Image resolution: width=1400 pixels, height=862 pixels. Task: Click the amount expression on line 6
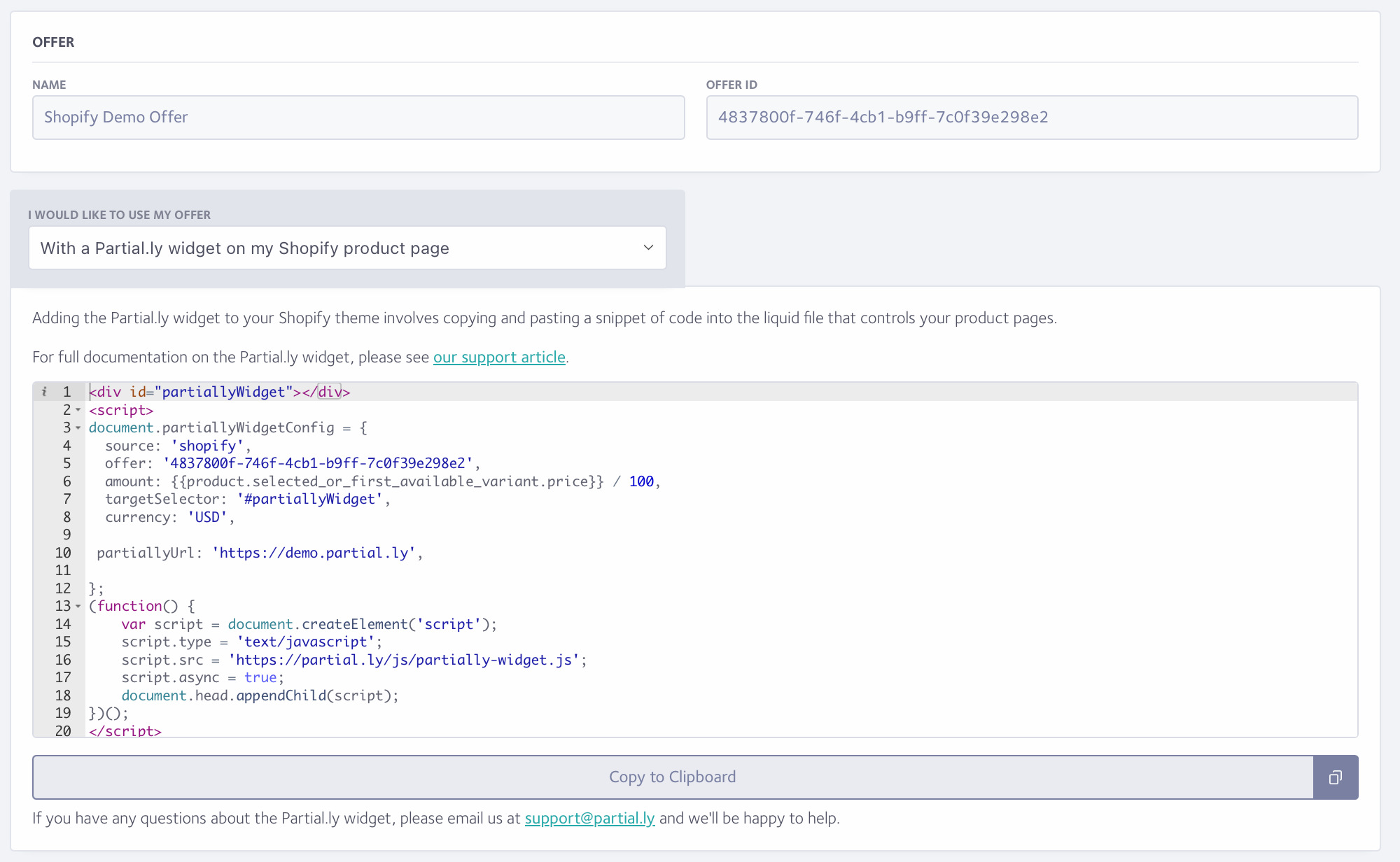point(381,481)
